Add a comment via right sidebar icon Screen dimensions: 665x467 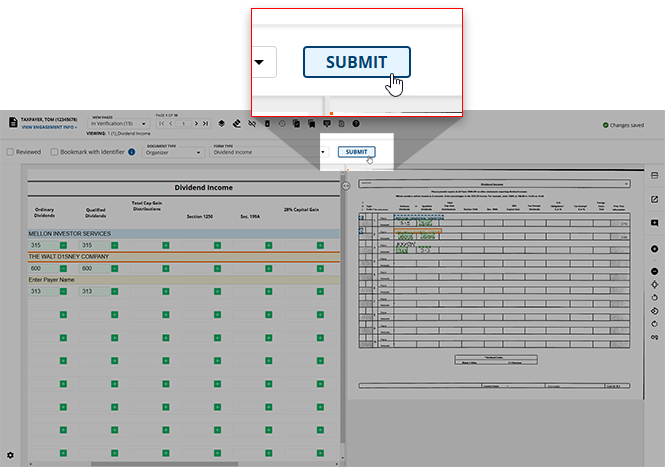pos(654,223)
